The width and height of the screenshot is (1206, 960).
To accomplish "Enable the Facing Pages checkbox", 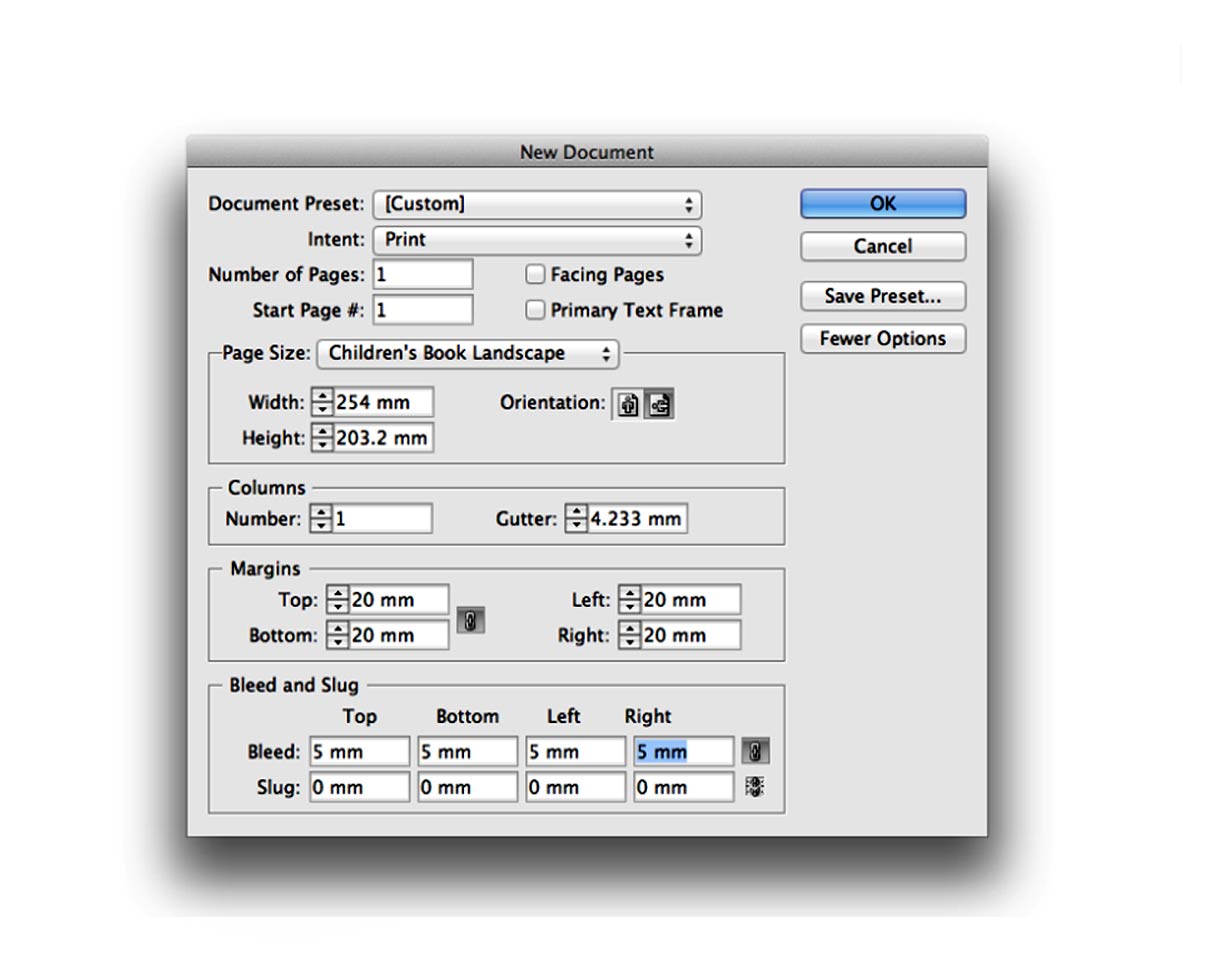I will click(x=536, y=274).
